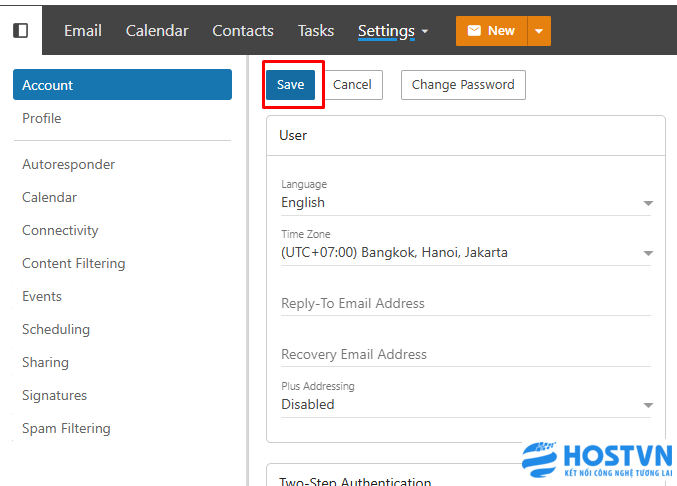Select Spam Filtering in sidebar

click(67, 429)
